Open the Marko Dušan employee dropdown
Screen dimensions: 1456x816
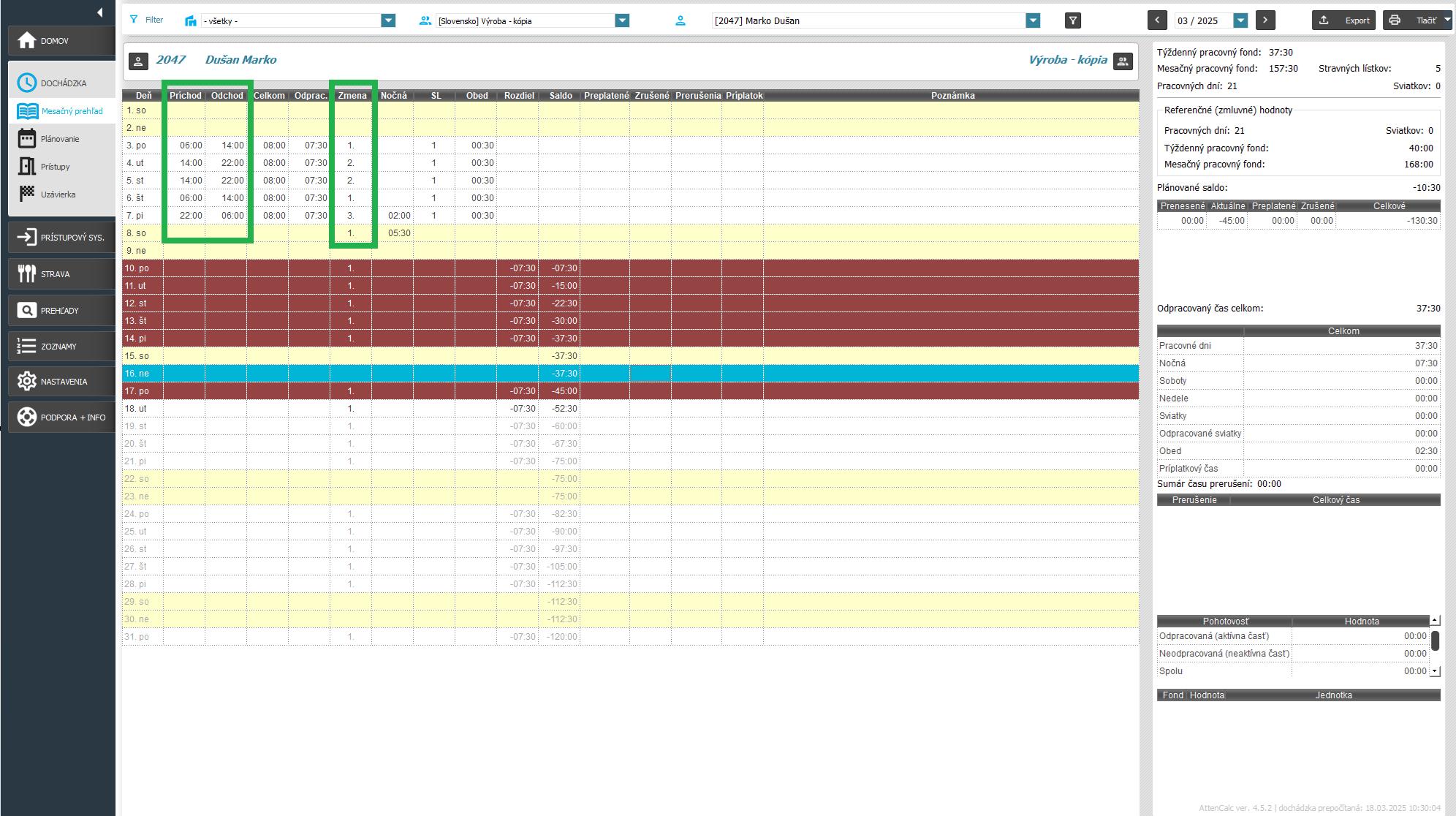(1033, 20)
